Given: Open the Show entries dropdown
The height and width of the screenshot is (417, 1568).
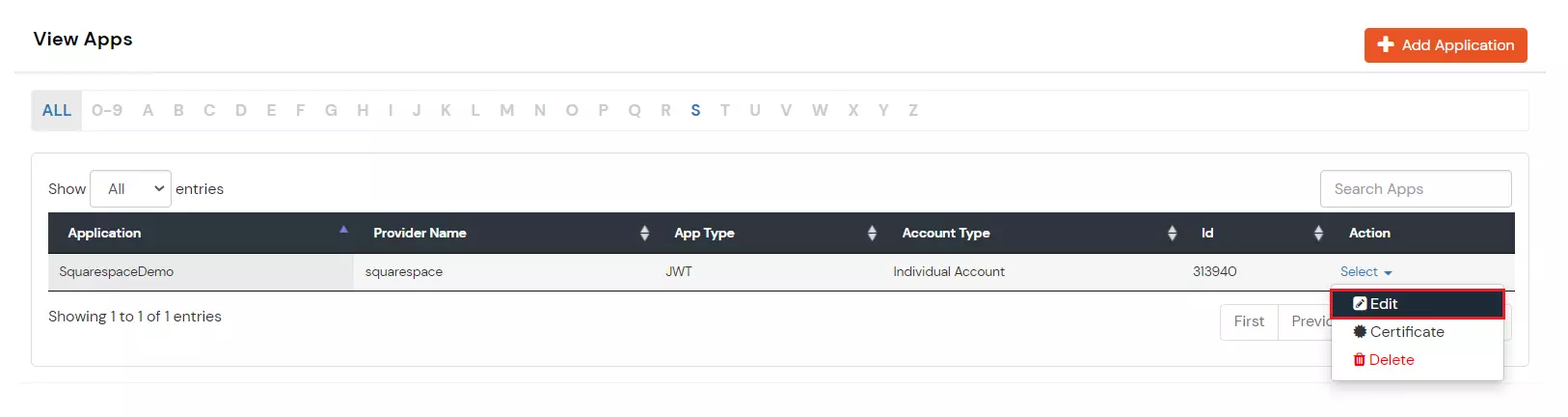Looking at the screenshot, I should point(131,189).
